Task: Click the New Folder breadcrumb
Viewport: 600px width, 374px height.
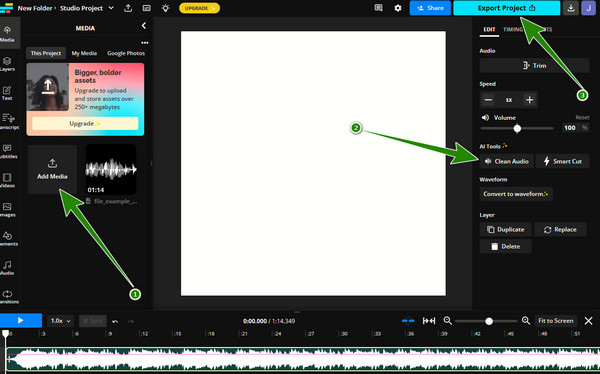Action: [x=35, y=8]
